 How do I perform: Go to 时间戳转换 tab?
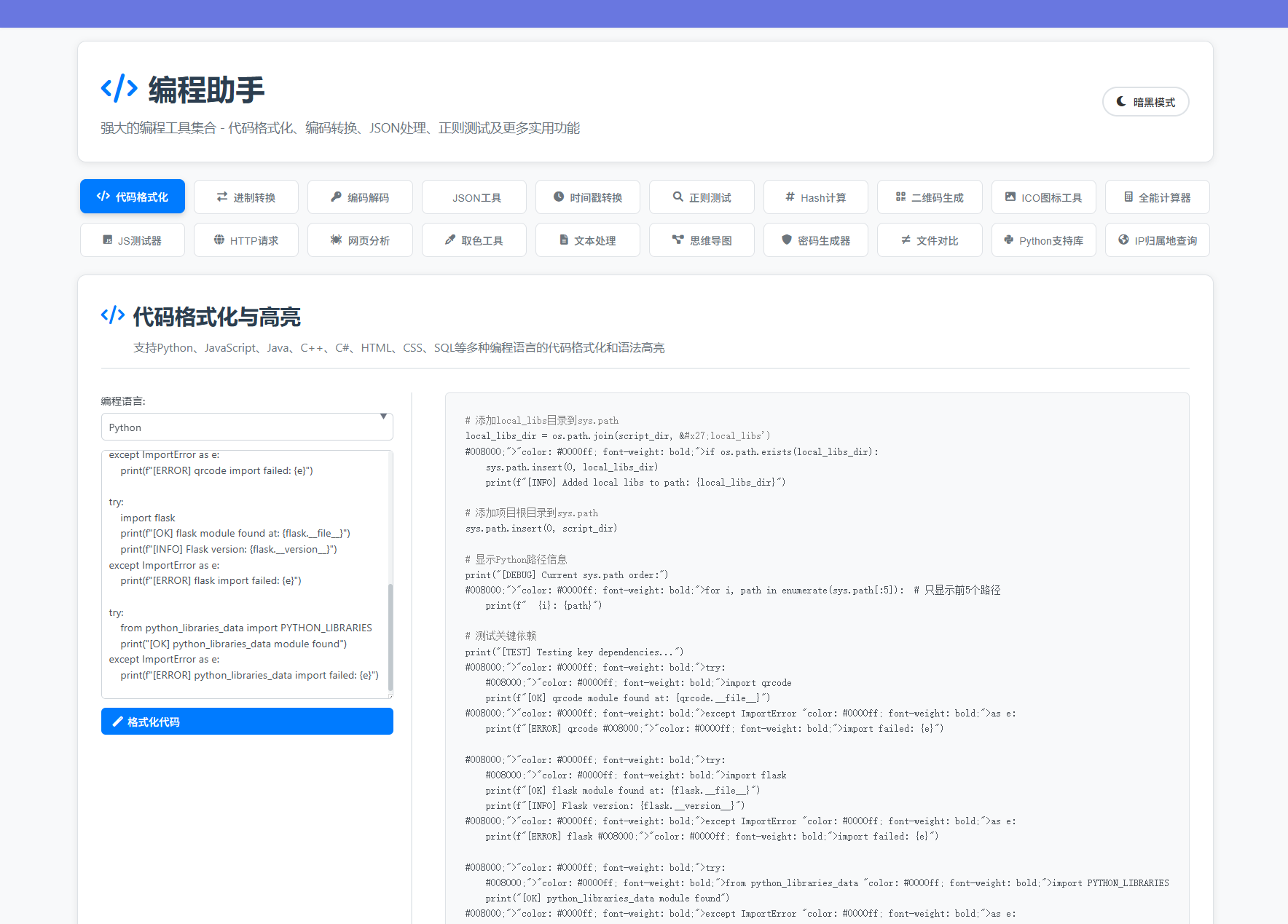(x=588, y=197)
